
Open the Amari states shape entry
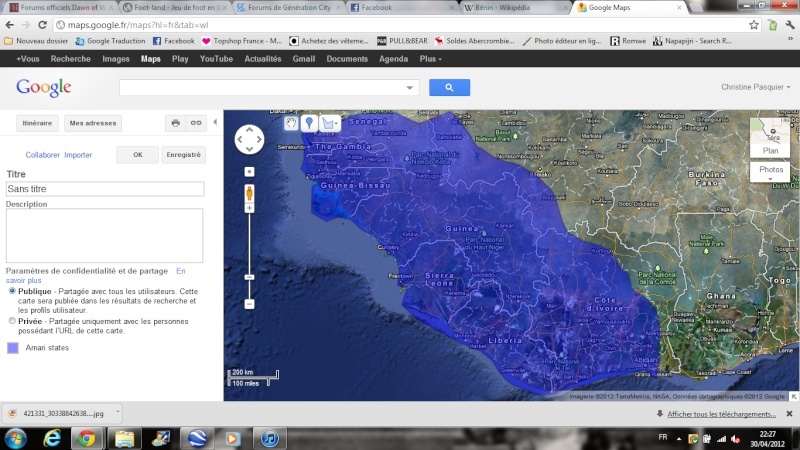[x=47, y=347]
